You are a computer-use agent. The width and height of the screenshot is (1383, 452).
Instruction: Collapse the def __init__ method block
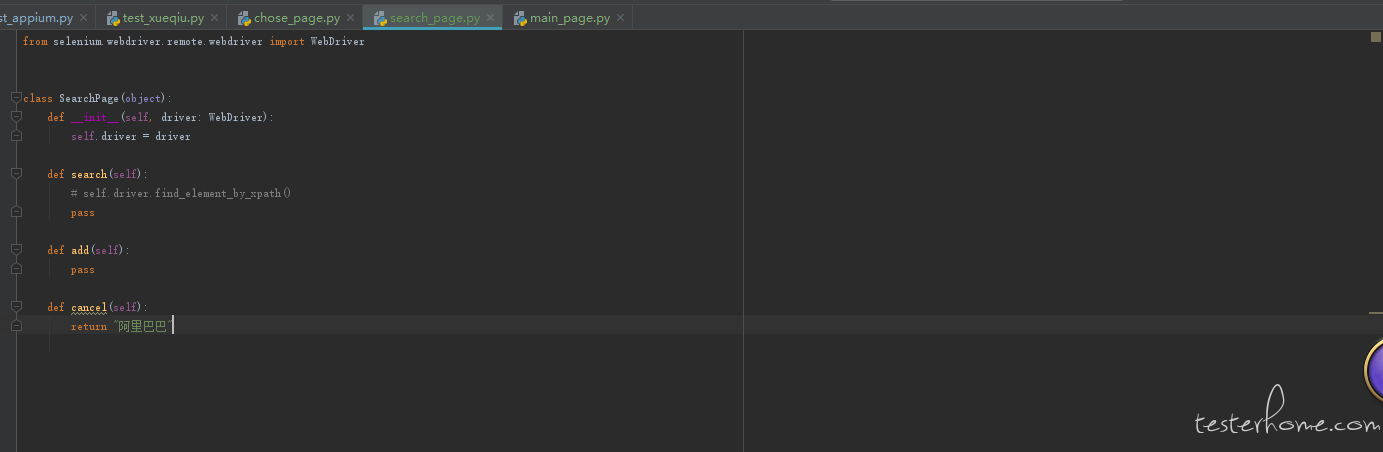(16, 117)
